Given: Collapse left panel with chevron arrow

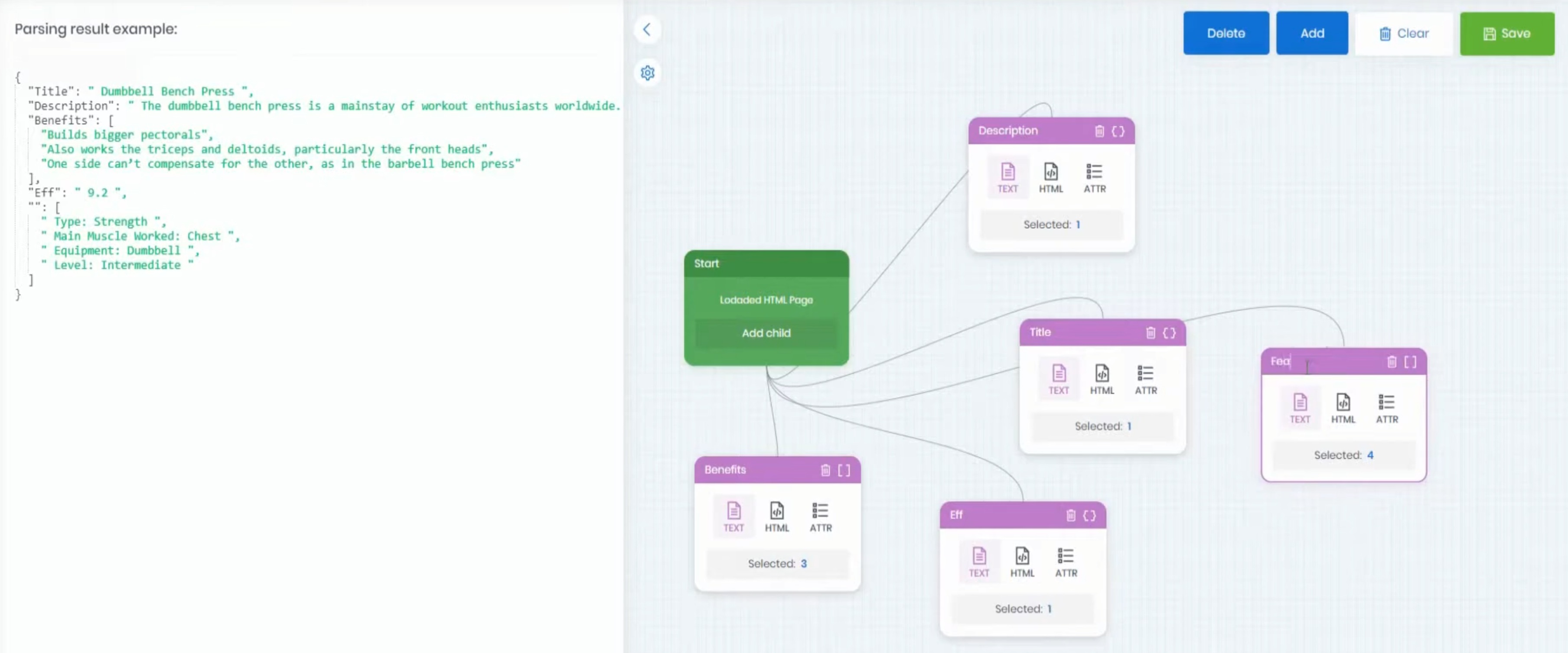Looking at the screenshot, I should pos(647,29).
